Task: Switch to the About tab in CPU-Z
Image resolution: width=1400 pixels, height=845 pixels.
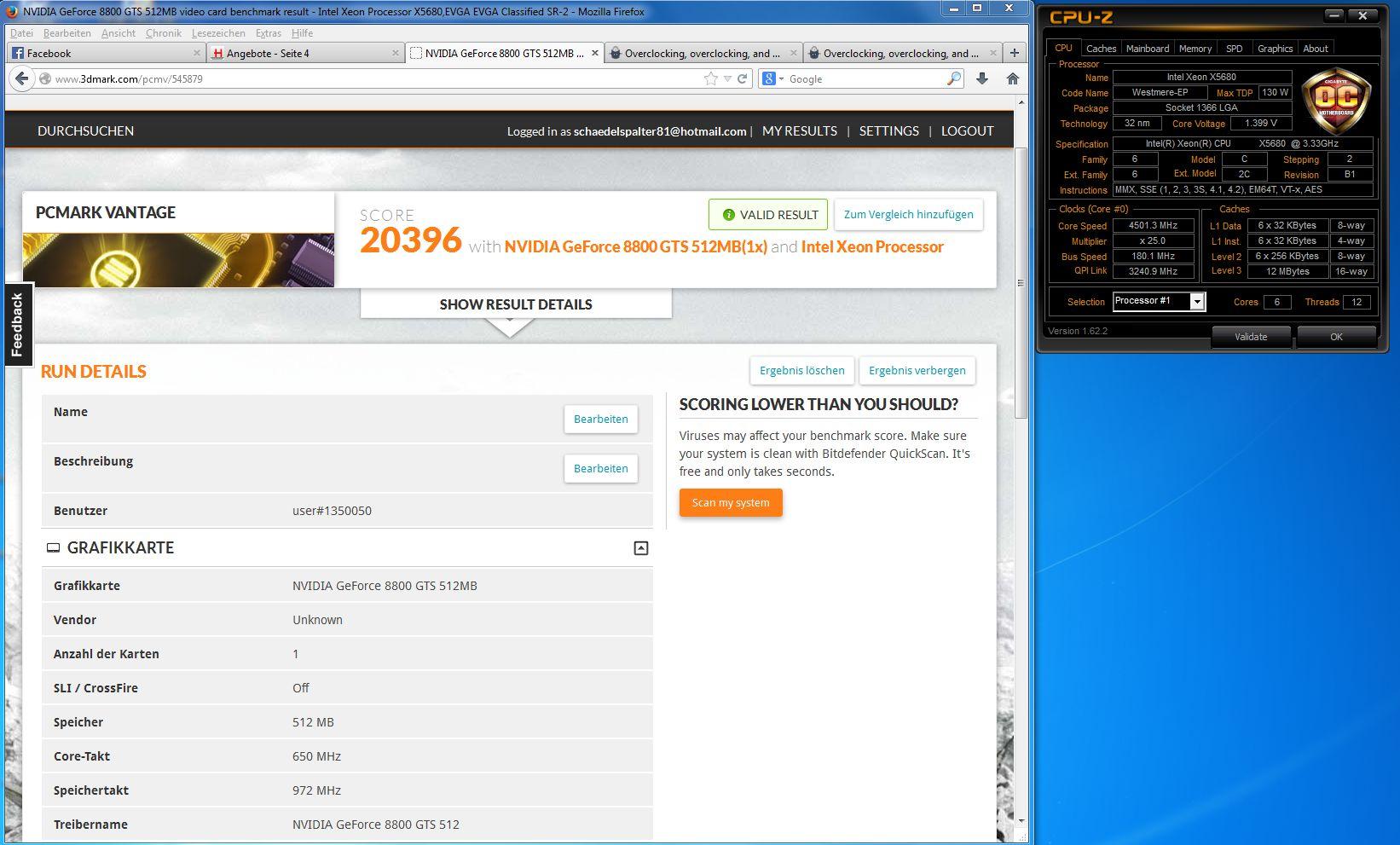Action: [1316, 49]
